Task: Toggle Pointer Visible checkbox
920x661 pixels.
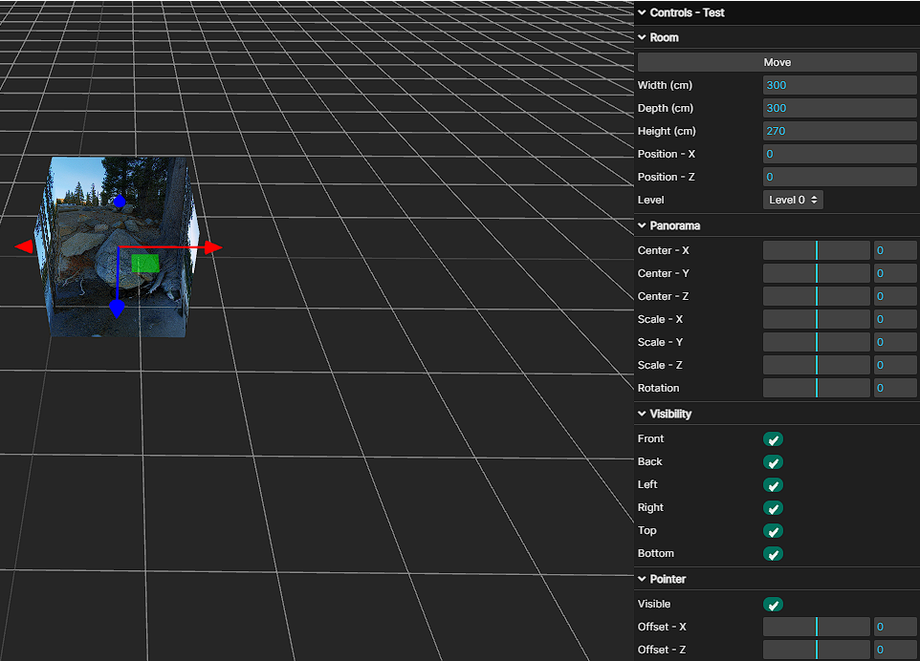Action: coord(773,604)
